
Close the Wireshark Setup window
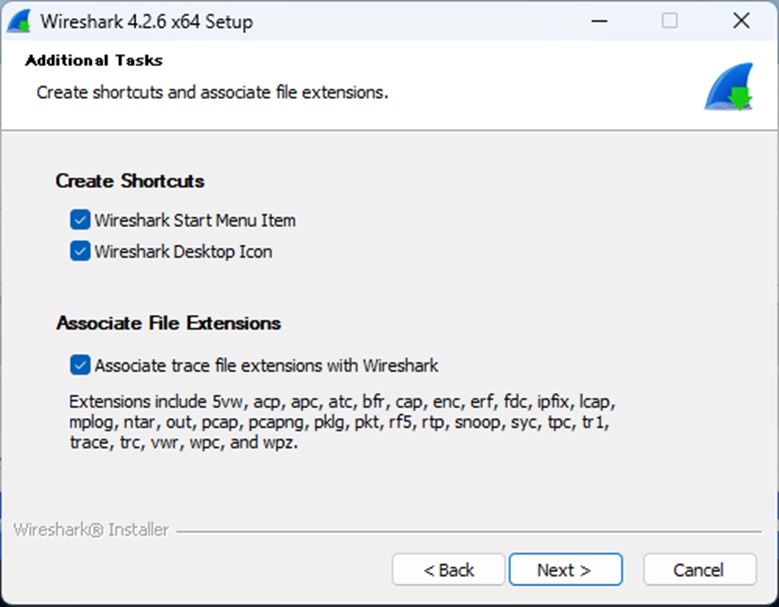[x=741, y=21]
